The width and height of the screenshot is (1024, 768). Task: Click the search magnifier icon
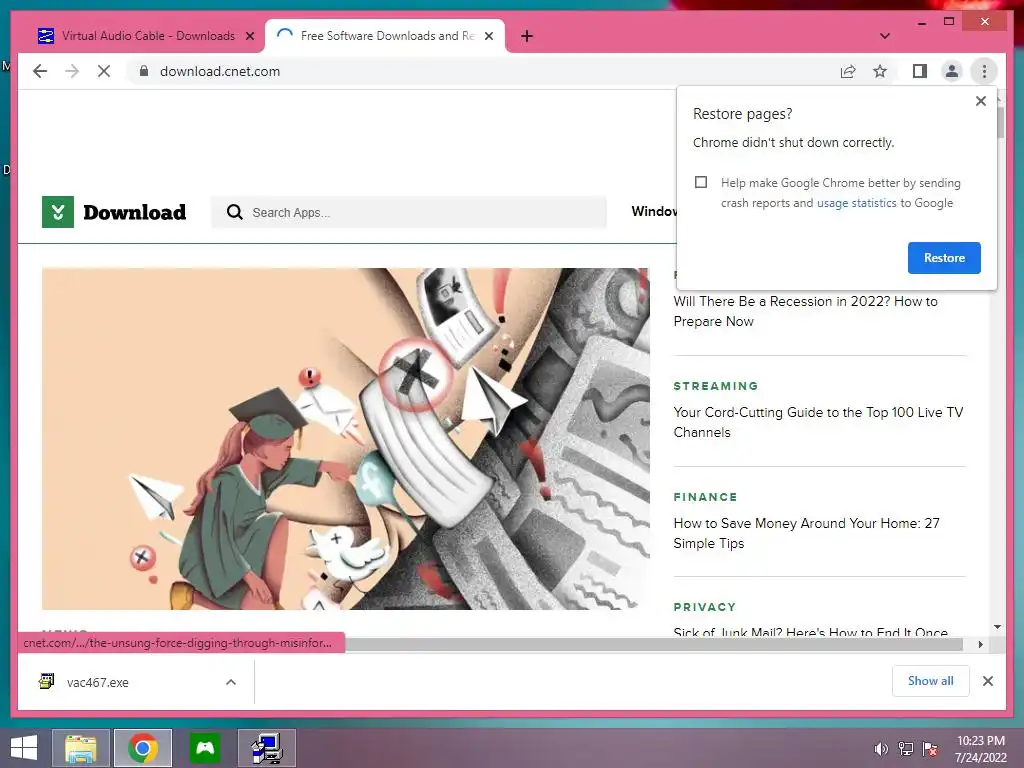234,212
